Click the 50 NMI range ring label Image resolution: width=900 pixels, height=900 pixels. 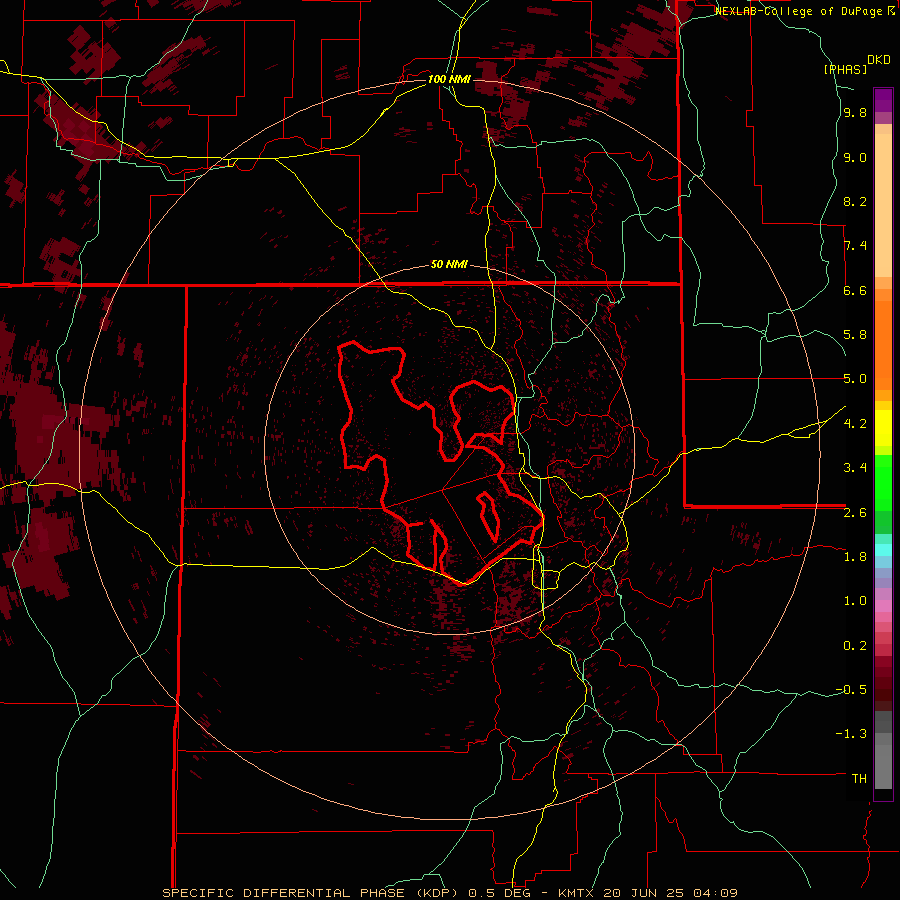point(449,265)
